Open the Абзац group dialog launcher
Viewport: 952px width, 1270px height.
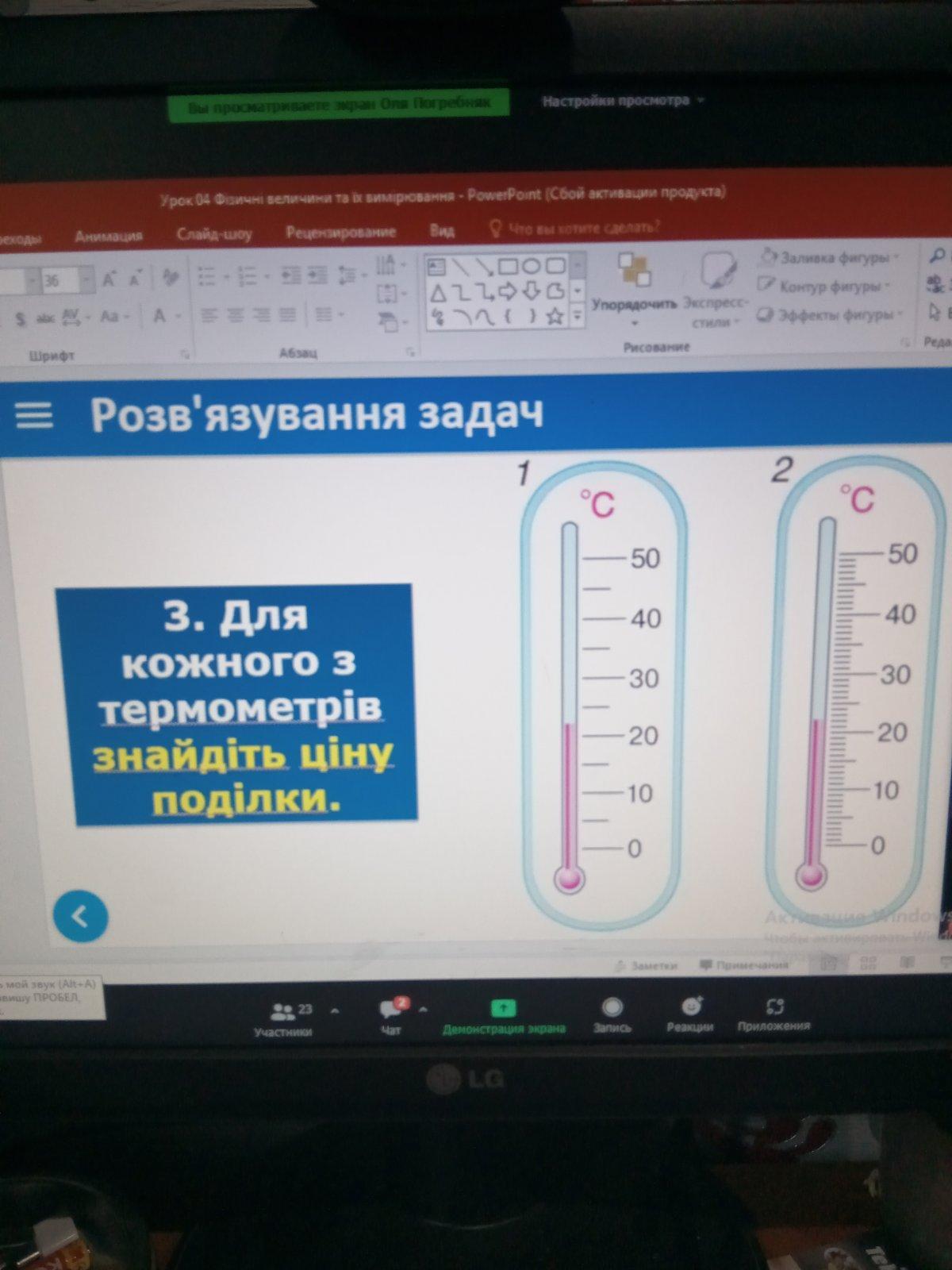pyautogui.click(x=410, y=351)
